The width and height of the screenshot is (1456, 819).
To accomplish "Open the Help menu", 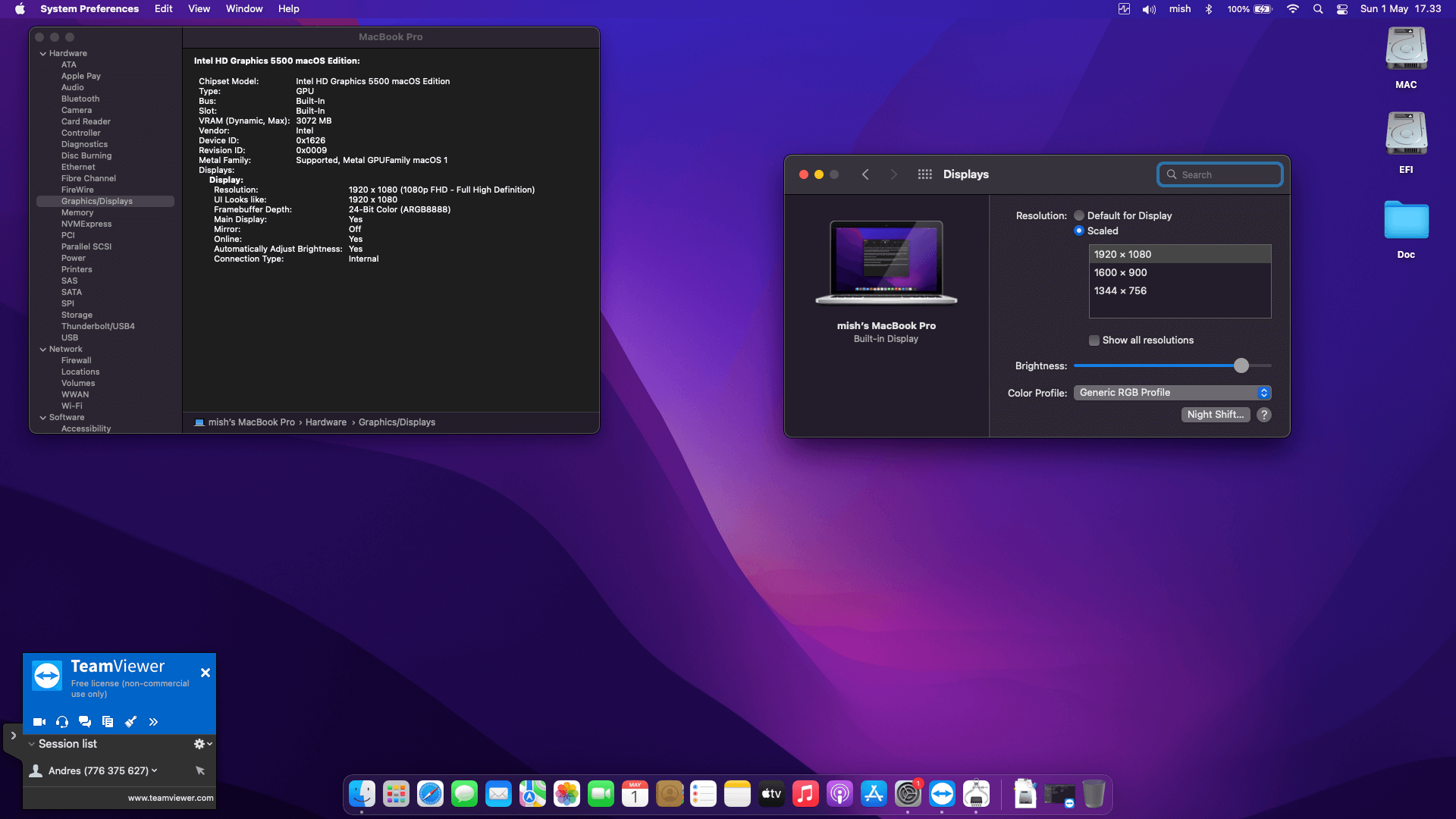I will tap(288, 9).
